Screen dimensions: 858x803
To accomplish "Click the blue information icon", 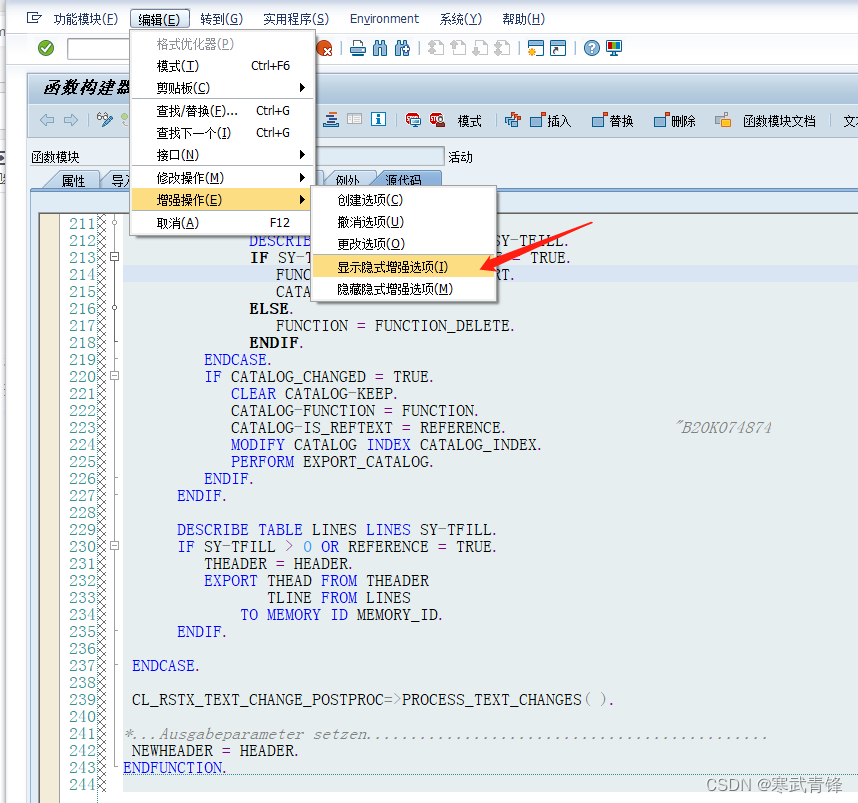I will click(378, 119).
